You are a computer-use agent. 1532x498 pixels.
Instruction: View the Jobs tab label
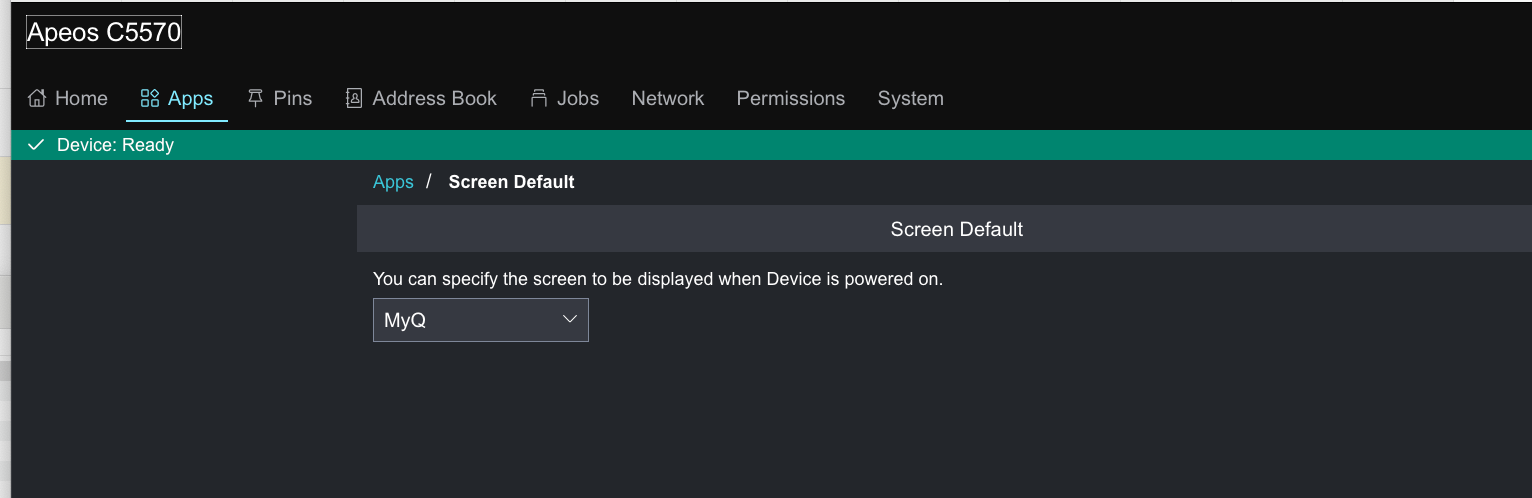point(578,98)
